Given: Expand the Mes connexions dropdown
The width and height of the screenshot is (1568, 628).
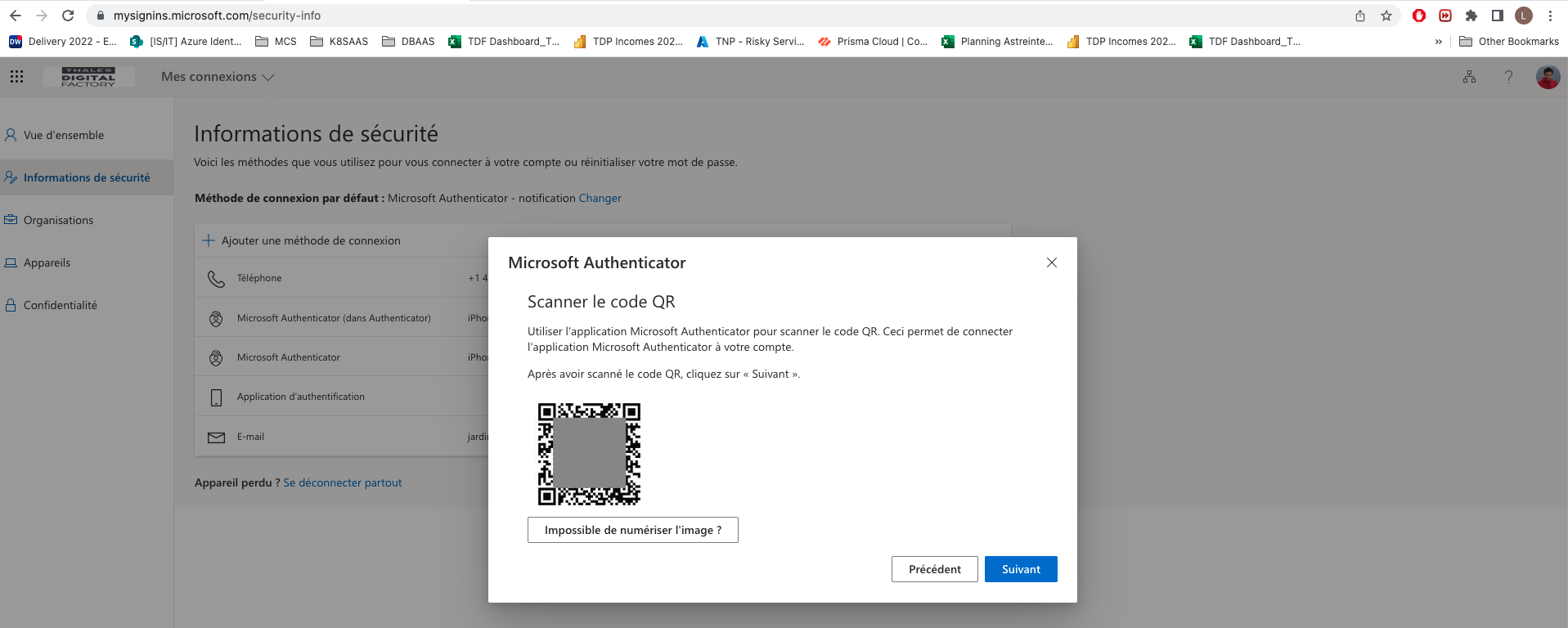Looking at the screenshot, I should 218,77.
